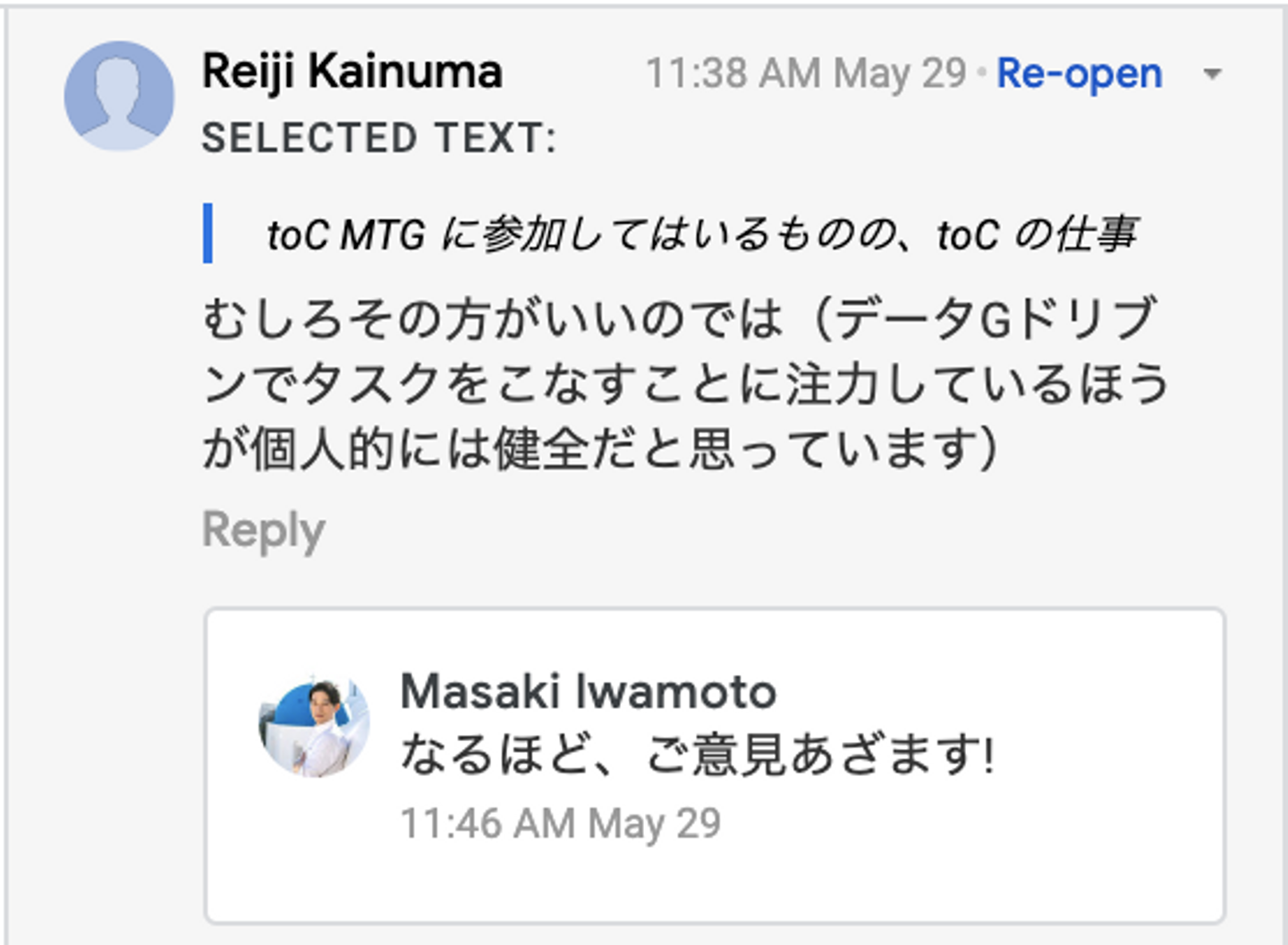Image resolution: width=1288 pixels, height=945 pixels.
Task: Re-open the resolved comment thread
Action: (x=1080, y=74)
